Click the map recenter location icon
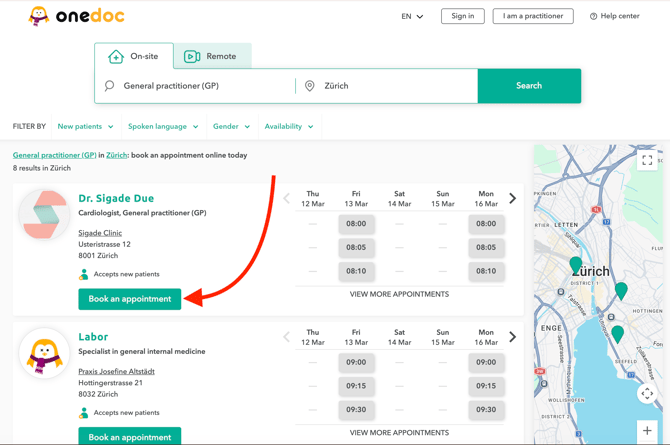The image size is (670, 445). click(647, 393)
